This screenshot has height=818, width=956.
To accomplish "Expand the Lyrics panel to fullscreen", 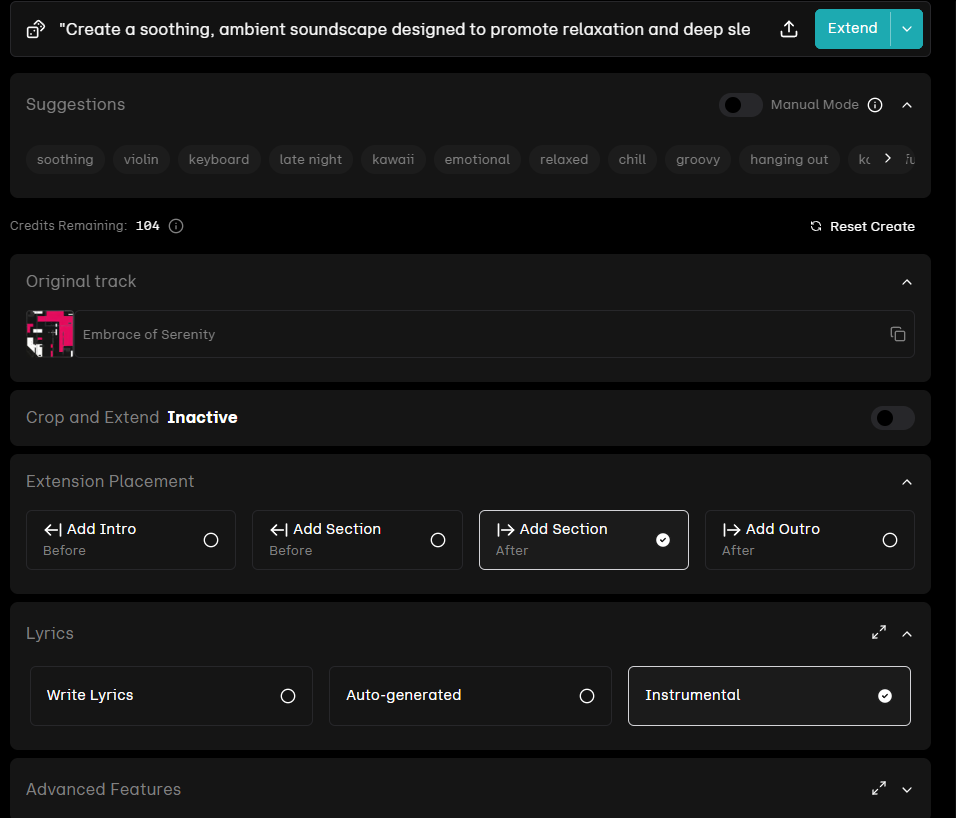I will pos(879,633).
